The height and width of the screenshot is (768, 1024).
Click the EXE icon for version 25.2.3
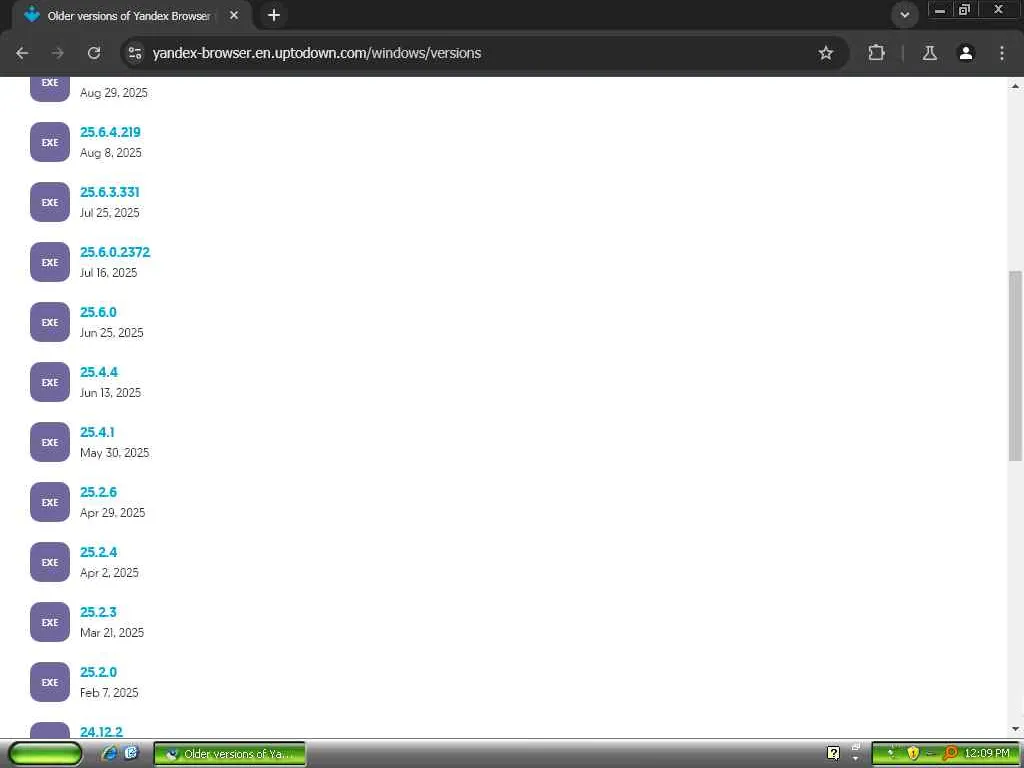click(x=50, y=622)
